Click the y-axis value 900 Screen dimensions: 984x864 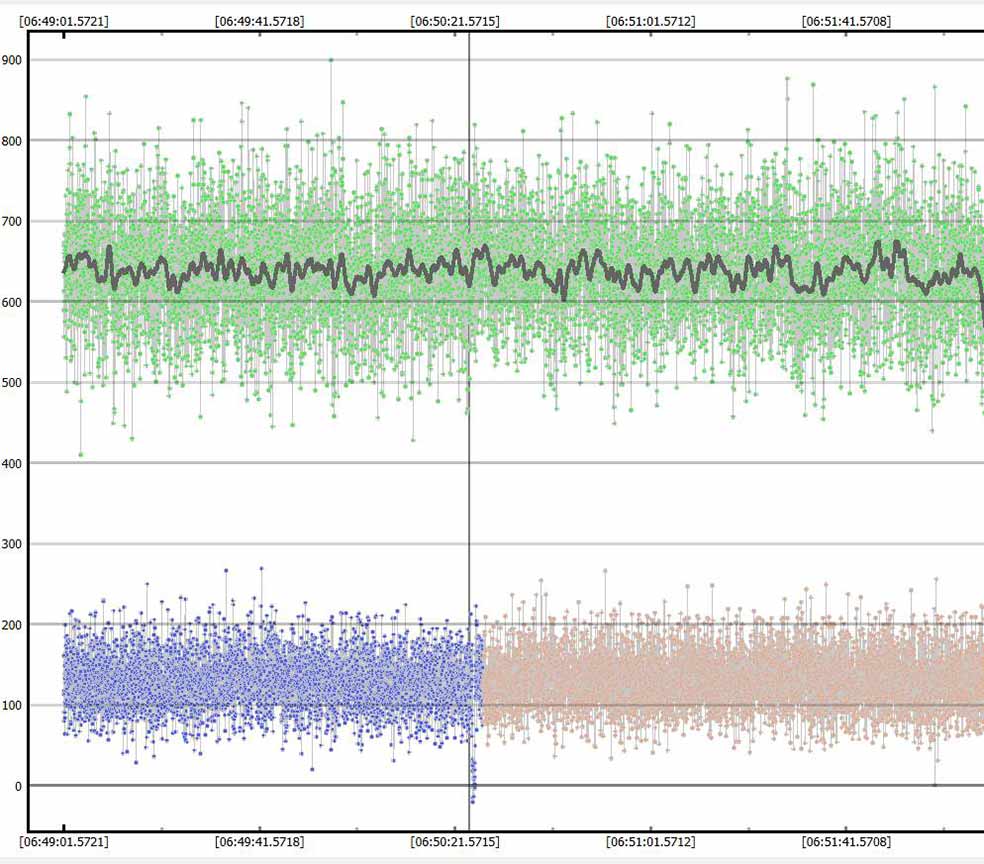11,60
